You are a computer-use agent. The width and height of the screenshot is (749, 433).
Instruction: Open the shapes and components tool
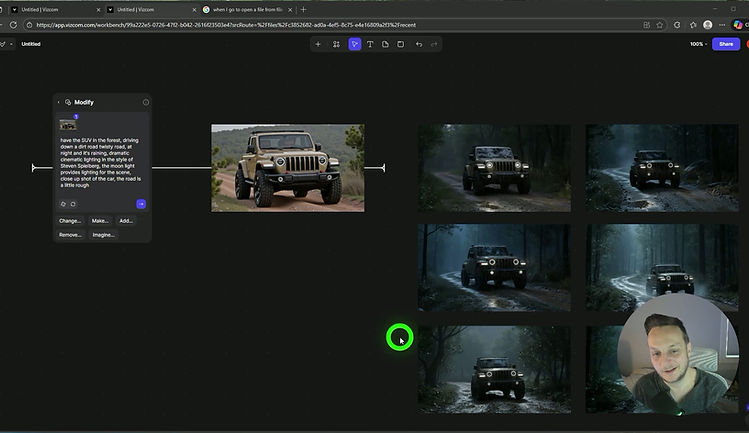[336, 44]
